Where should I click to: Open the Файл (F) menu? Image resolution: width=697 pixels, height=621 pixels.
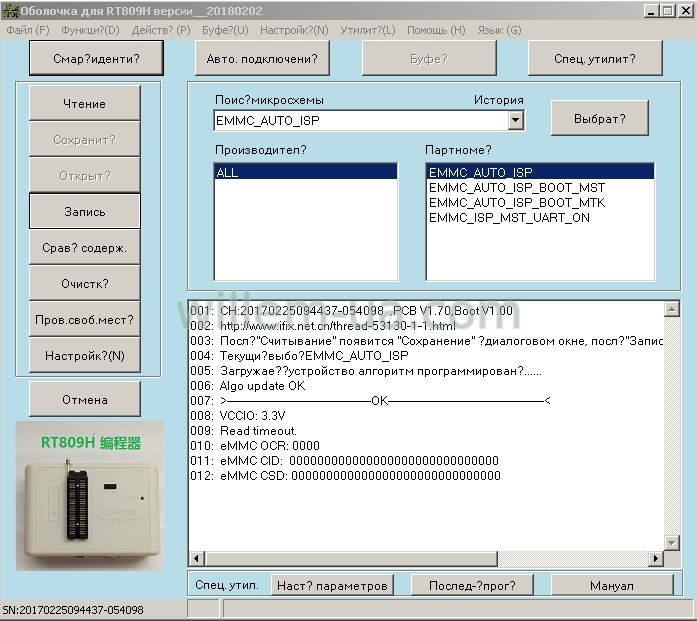pyautogui.click(x=28, y=30)
